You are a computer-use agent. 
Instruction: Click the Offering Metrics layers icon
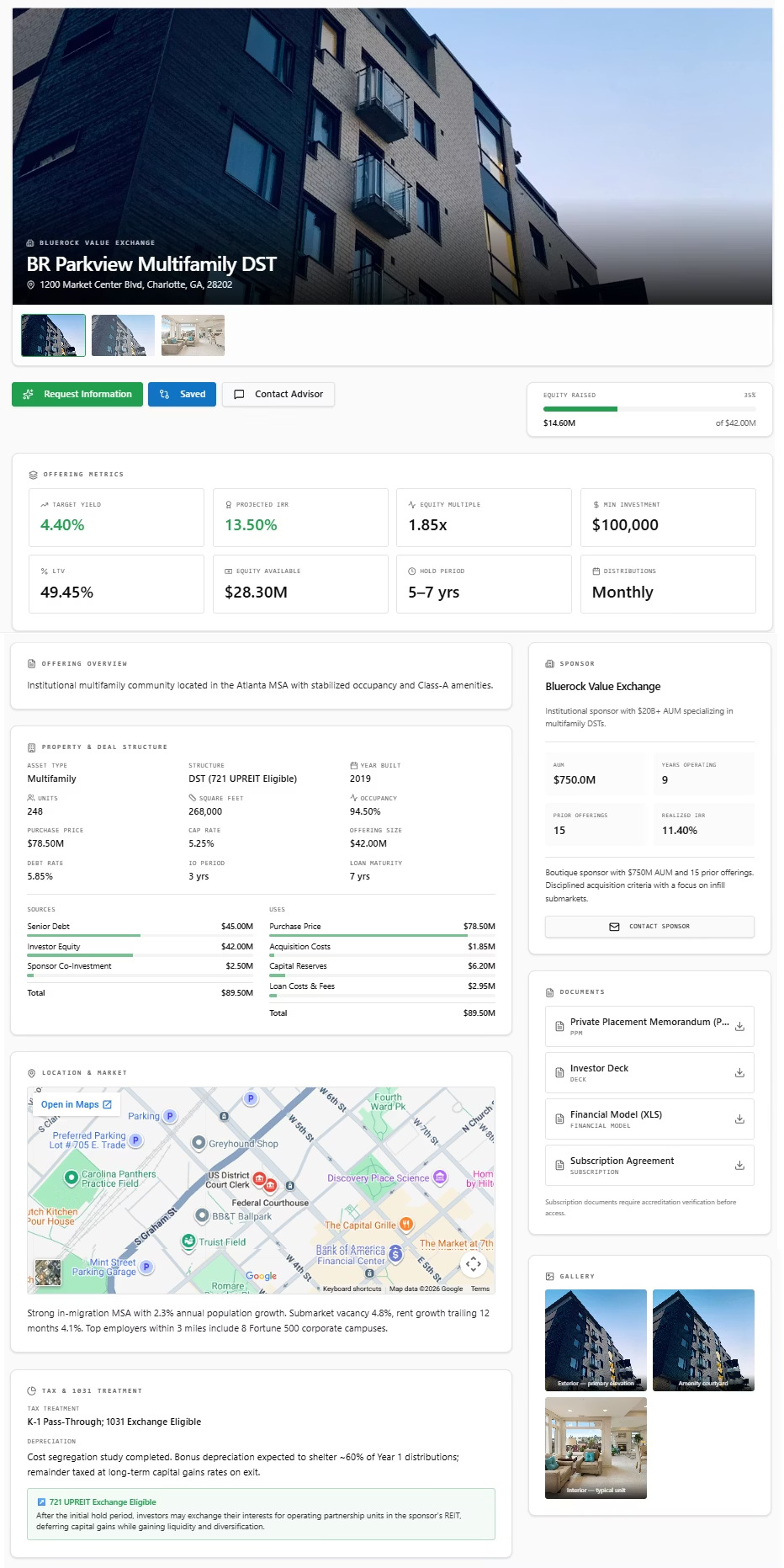point(33,475)
